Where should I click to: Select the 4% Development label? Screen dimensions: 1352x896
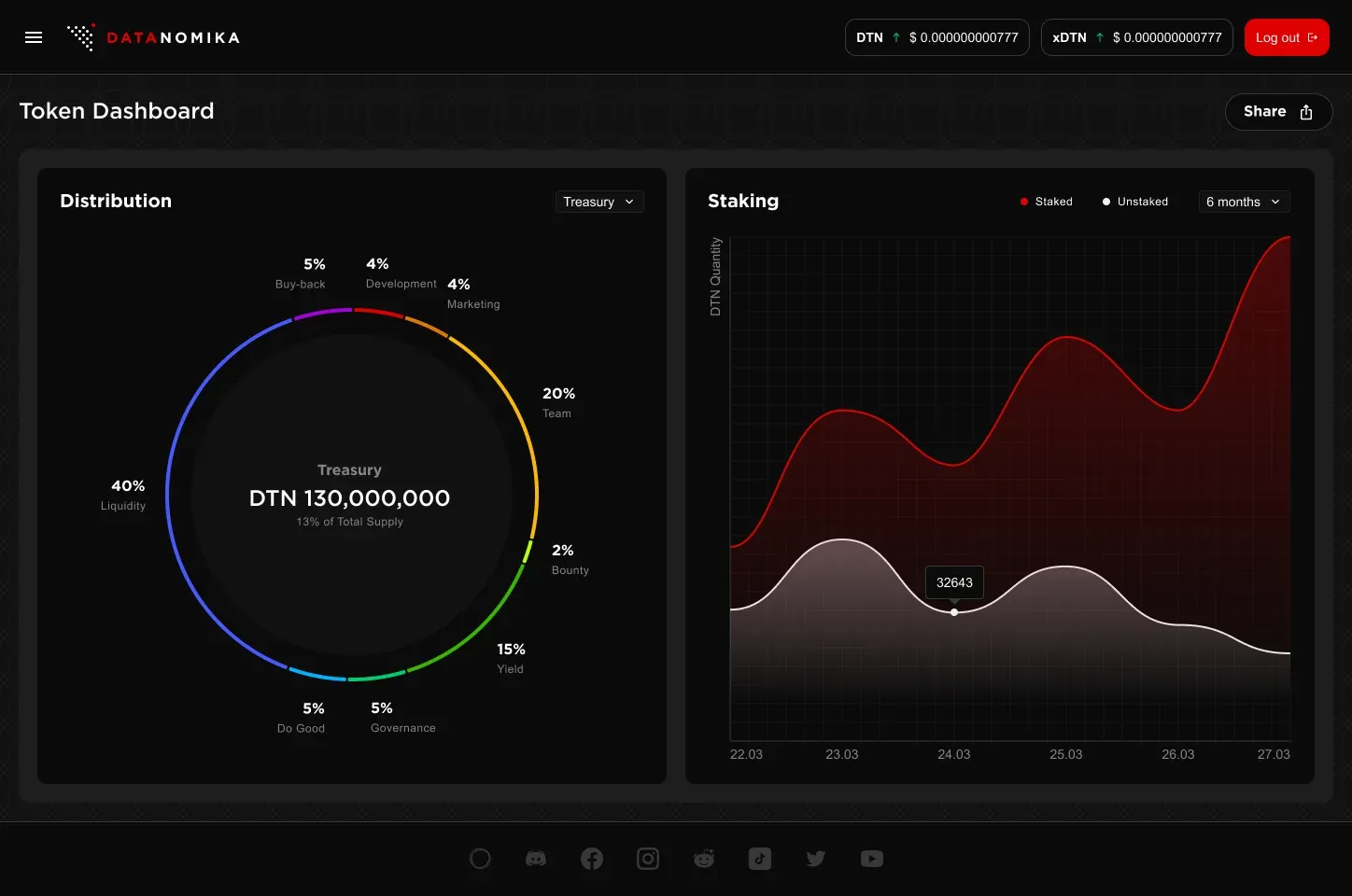pyautogui.click(x=401, y=273)
